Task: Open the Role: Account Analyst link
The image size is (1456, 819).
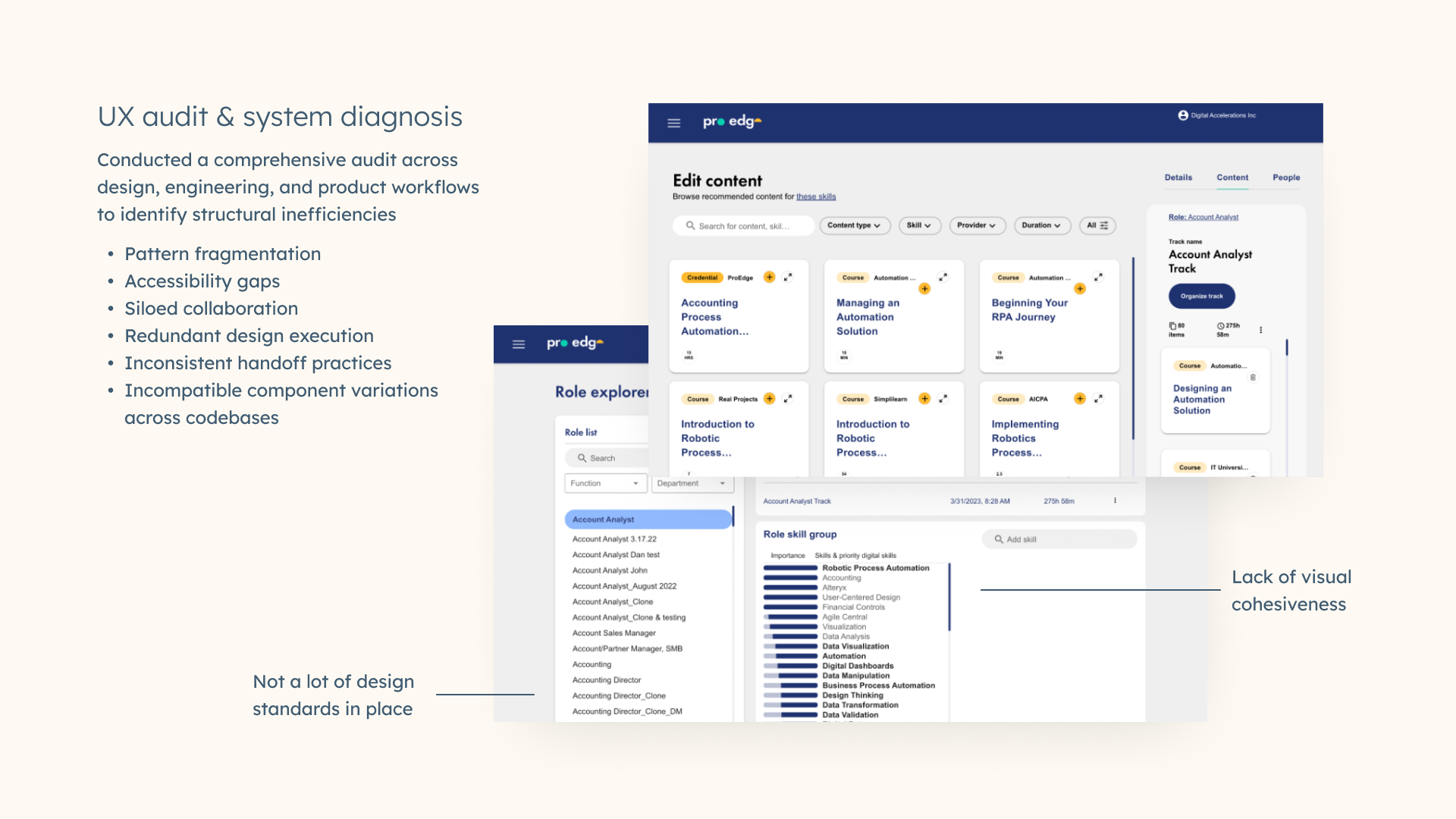Action: [x=1203, y=218]
